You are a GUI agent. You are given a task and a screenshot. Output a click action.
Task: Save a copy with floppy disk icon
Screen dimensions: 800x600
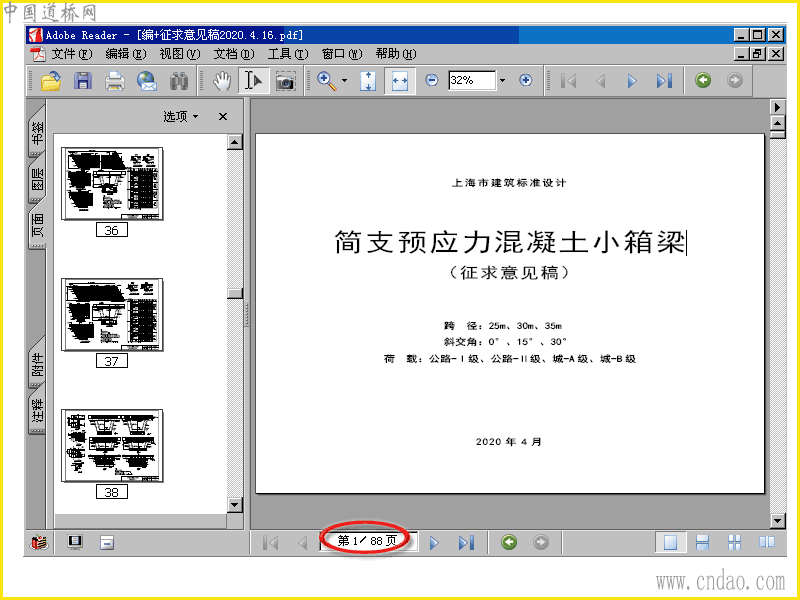click(83, 81)
